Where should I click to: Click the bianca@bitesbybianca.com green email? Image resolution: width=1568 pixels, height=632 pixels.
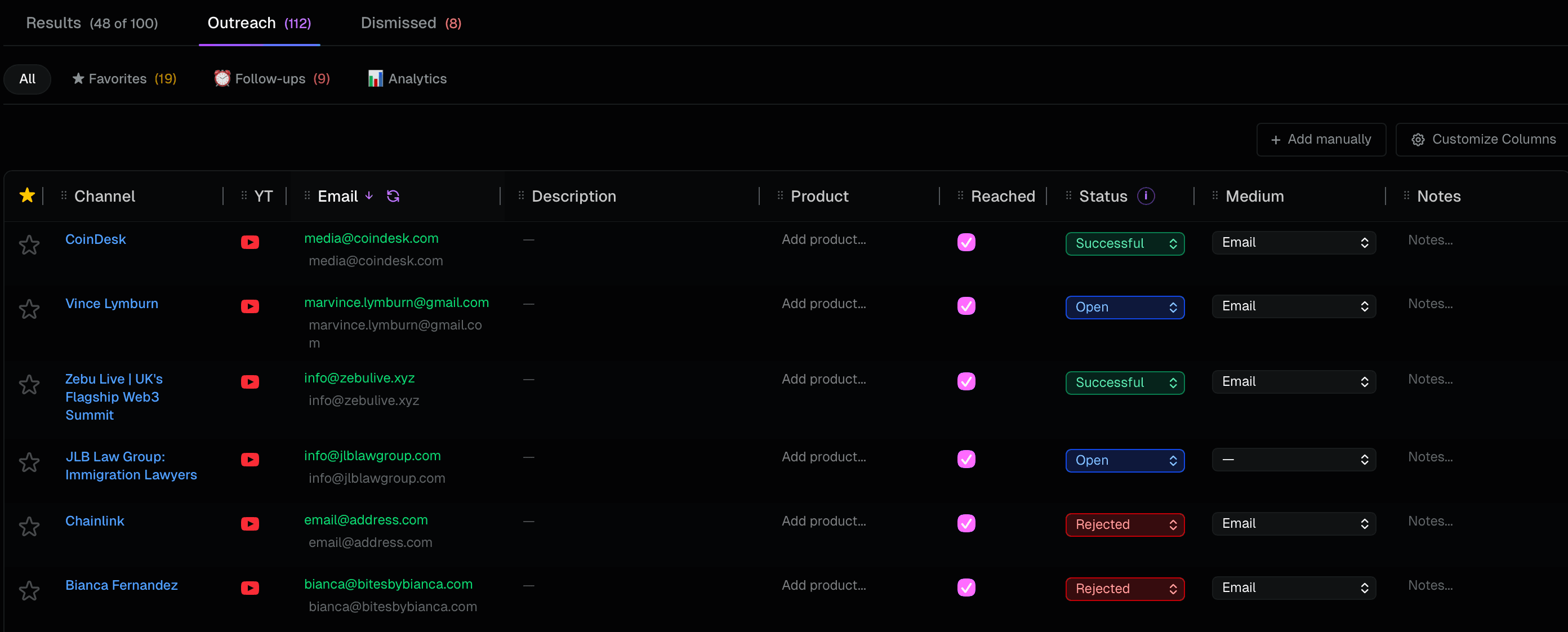pos(389,584)
